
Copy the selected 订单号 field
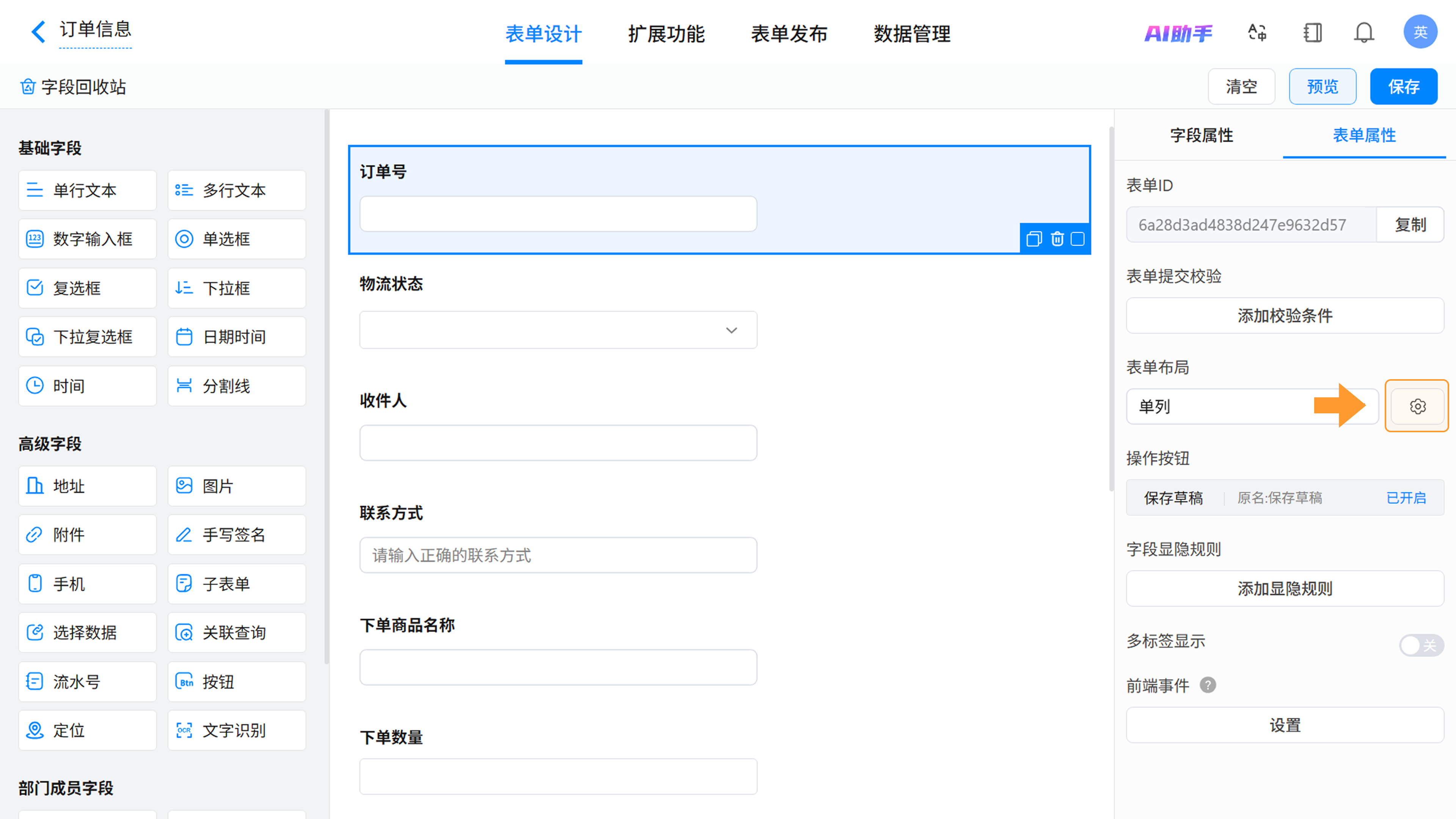coord(1034,239)
